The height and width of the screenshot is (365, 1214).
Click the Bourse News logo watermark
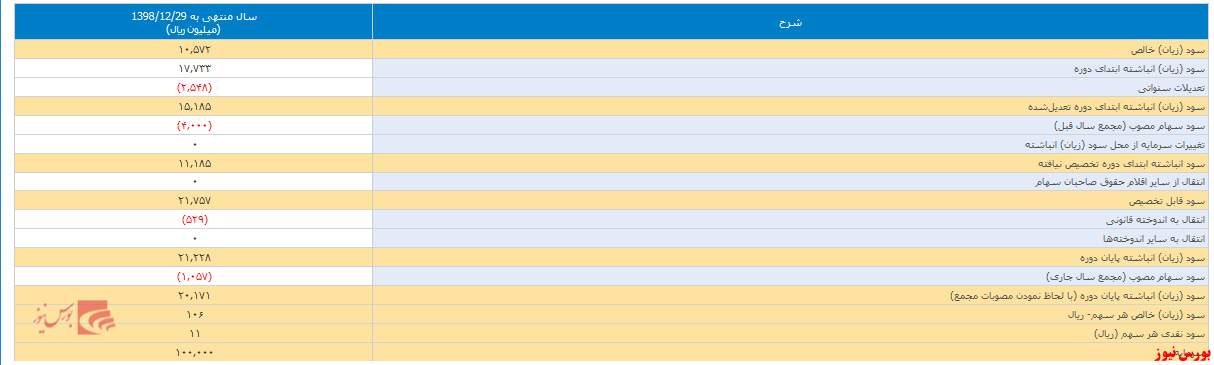coord(76,317)
